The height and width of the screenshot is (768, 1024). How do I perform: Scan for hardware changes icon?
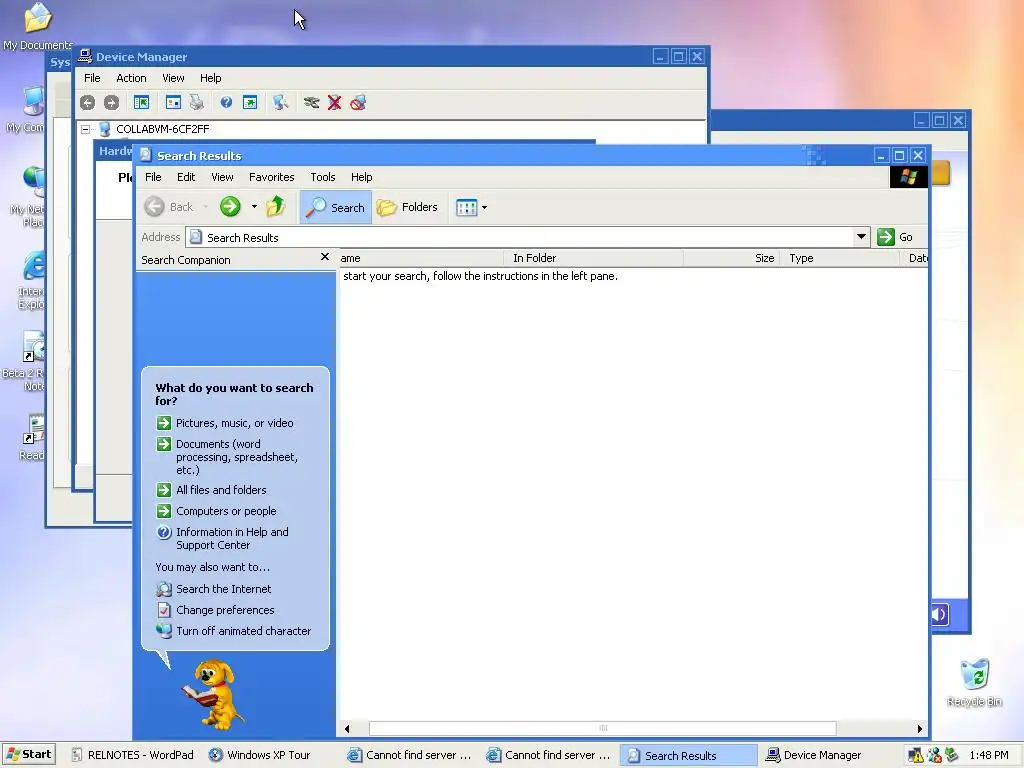(x=280, y=103)
